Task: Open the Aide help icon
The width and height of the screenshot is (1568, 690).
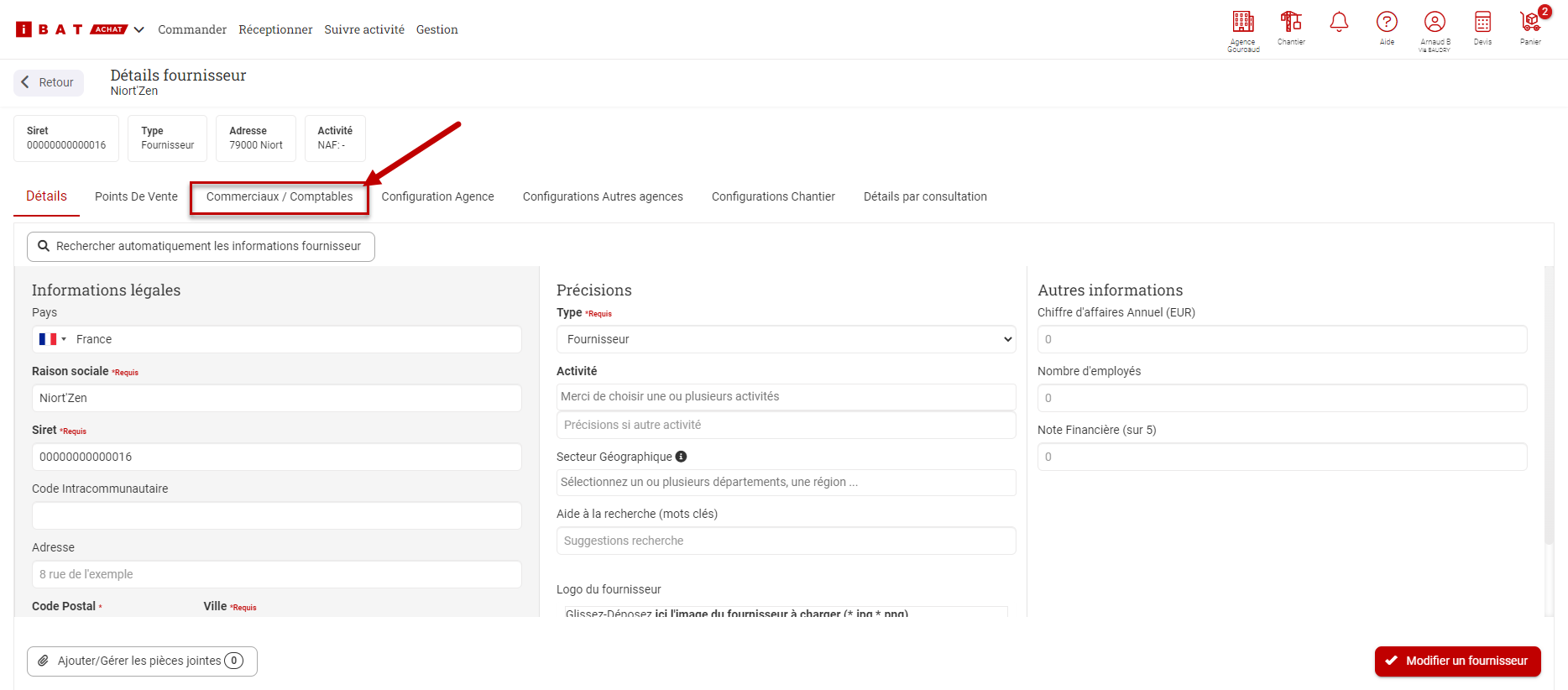Action: [x=1387, y=23]
